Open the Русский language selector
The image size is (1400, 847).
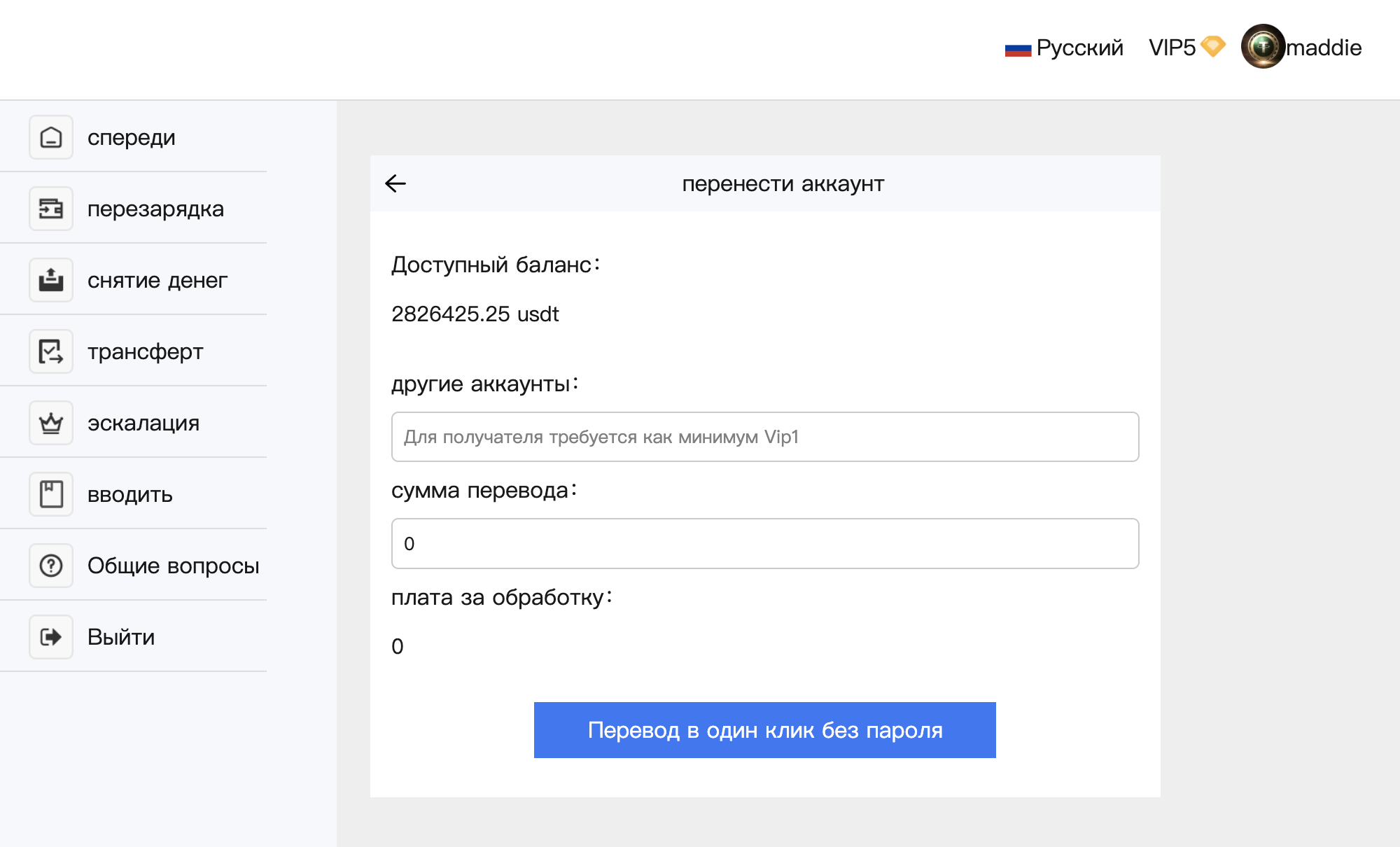[1064, 48]
